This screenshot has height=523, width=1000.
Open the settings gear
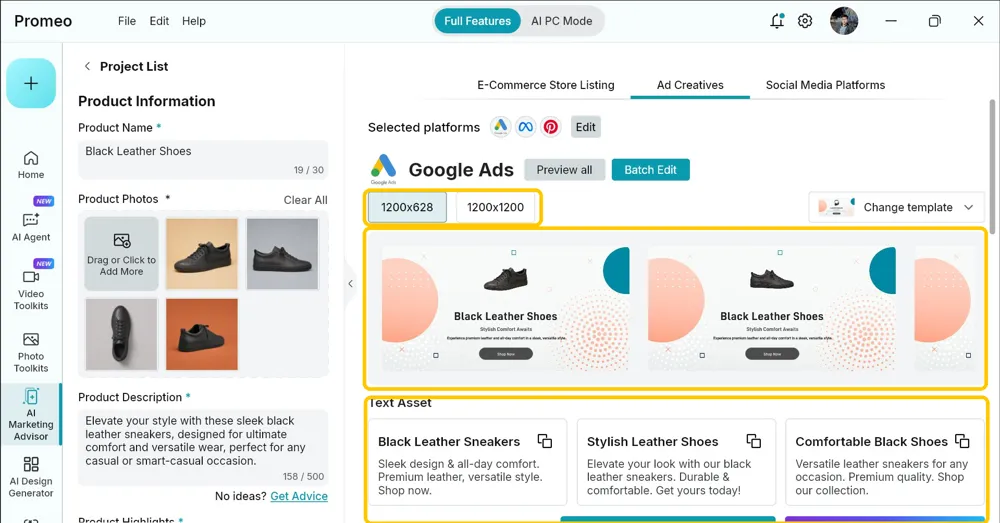click(805, 21)
